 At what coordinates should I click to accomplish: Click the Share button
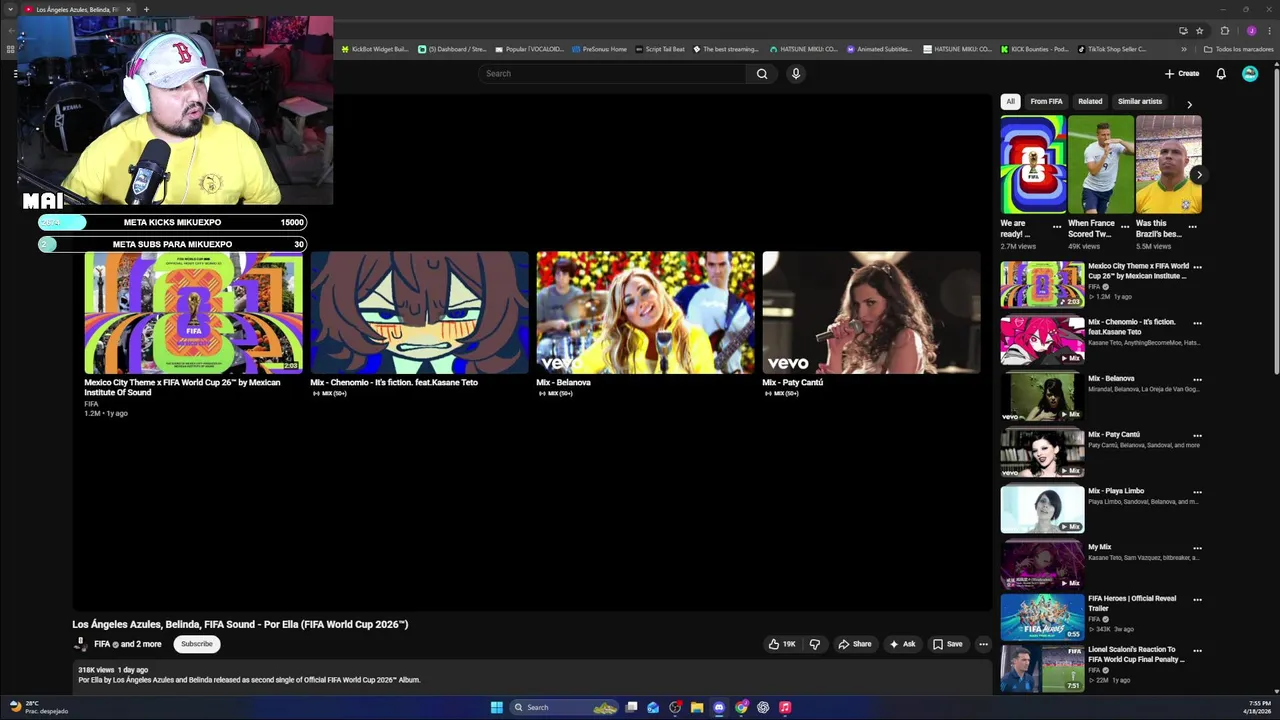coord(855,644)
